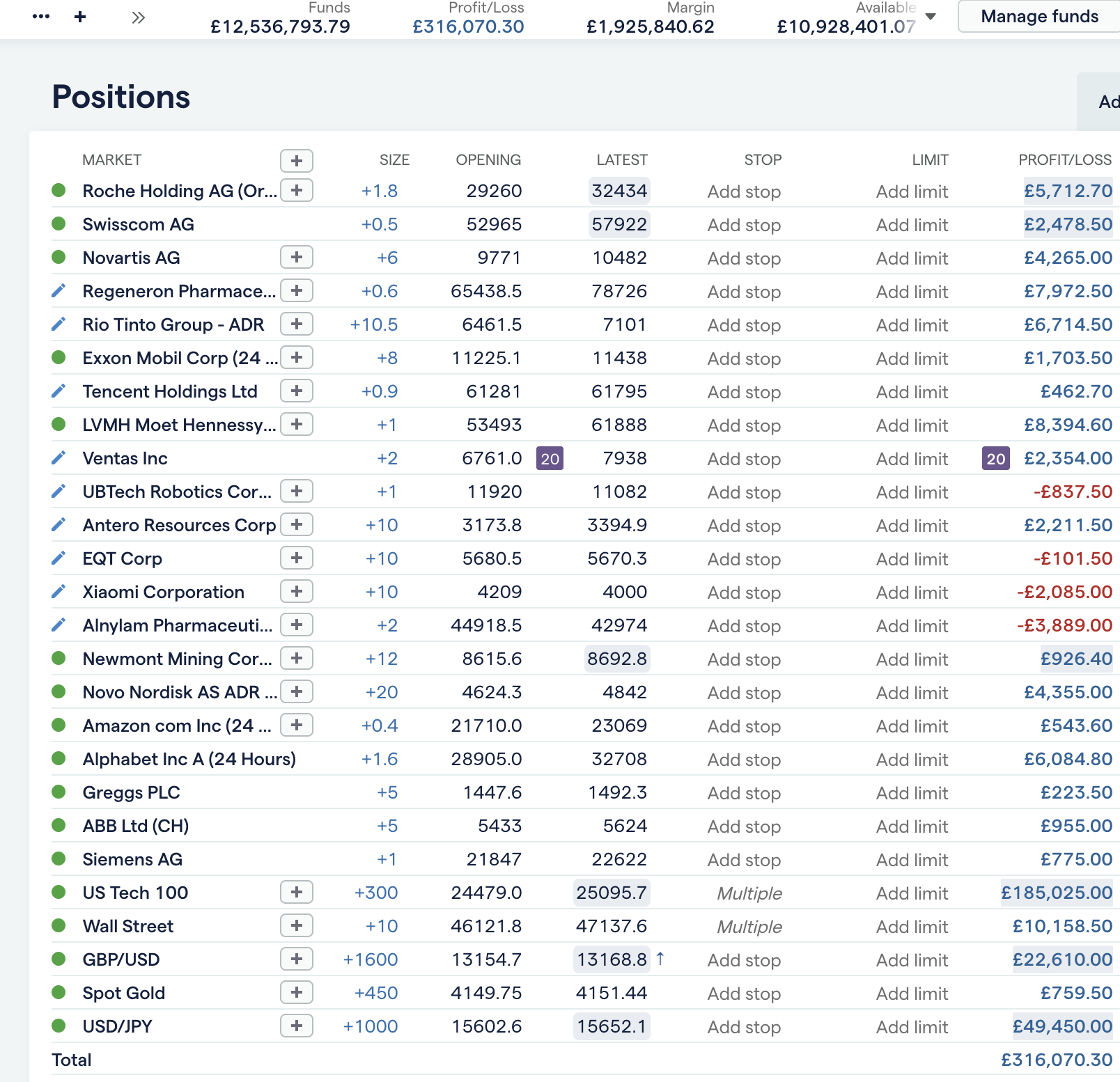The image size is (1120, 1082).
Task: Click the plus icon in top bar
Action: 80,17
